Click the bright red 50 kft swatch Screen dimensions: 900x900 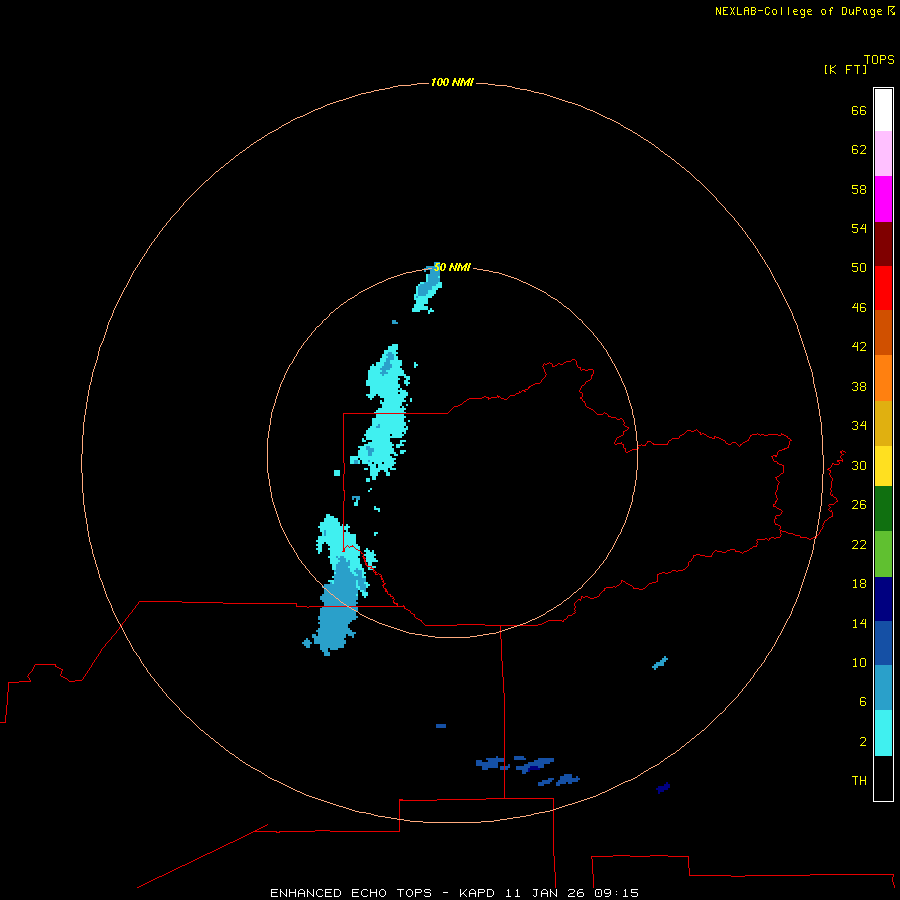pos(883,288)
